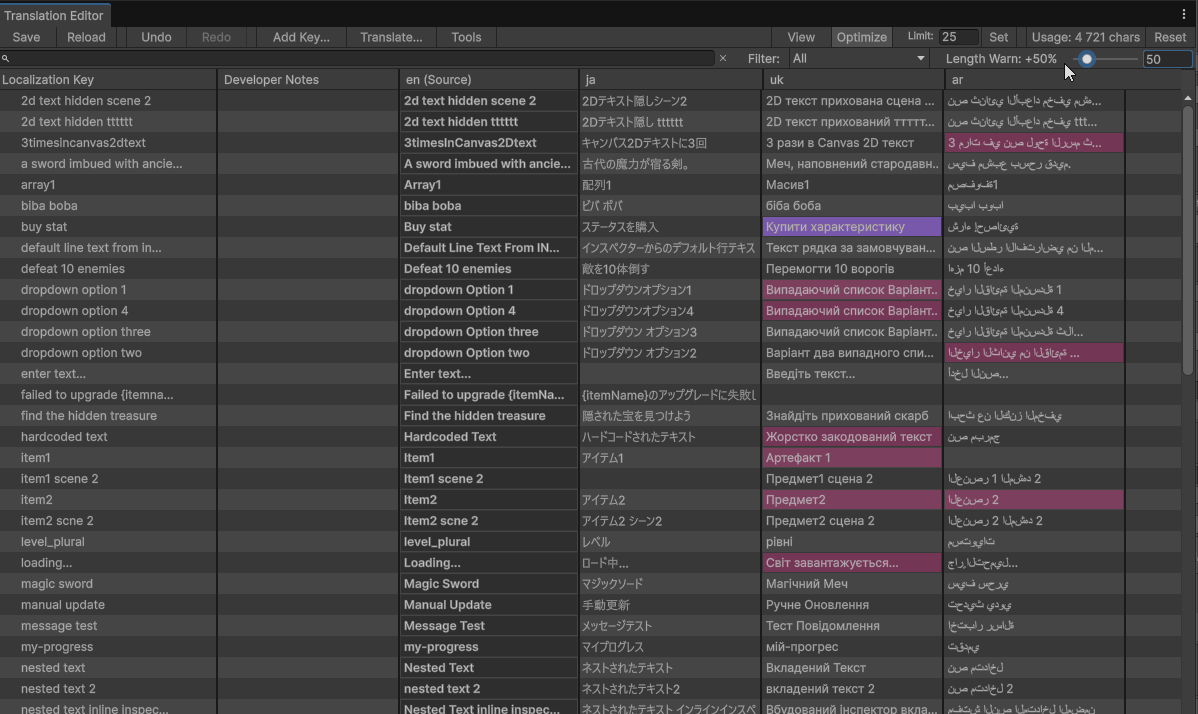Open the Filter dropdown showing All
This screenshot has width=1198, height=714.
[x=858, y=59]
